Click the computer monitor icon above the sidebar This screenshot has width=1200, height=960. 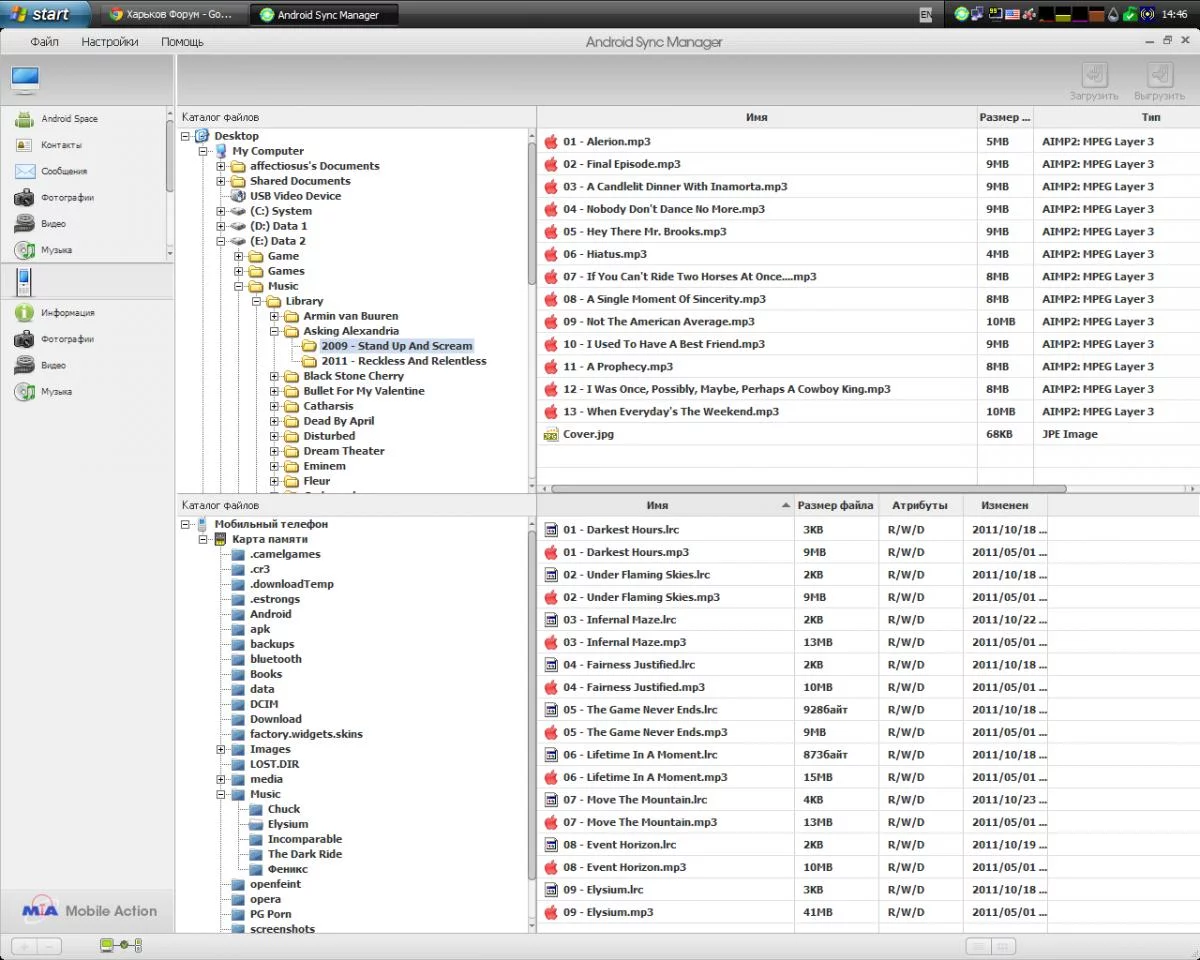click(25, 80)
